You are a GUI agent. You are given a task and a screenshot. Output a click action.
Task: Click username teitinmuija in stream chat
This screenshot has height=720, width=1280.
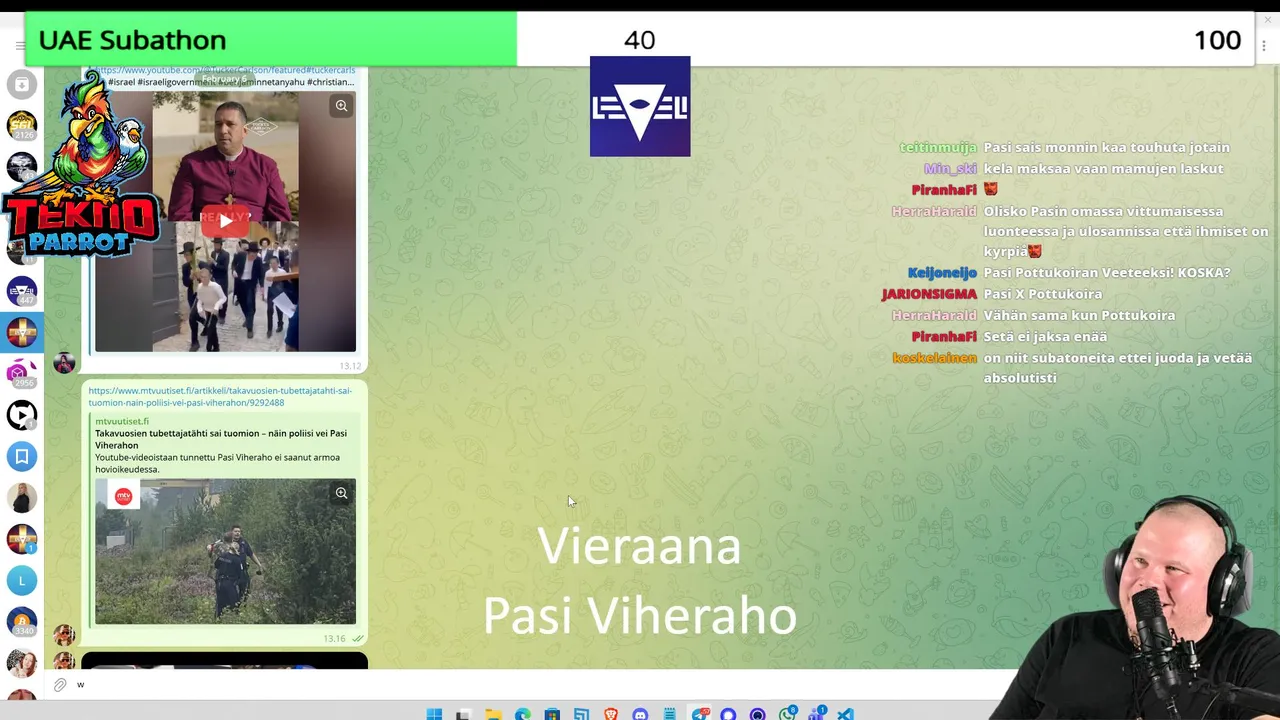coord(938,147)
